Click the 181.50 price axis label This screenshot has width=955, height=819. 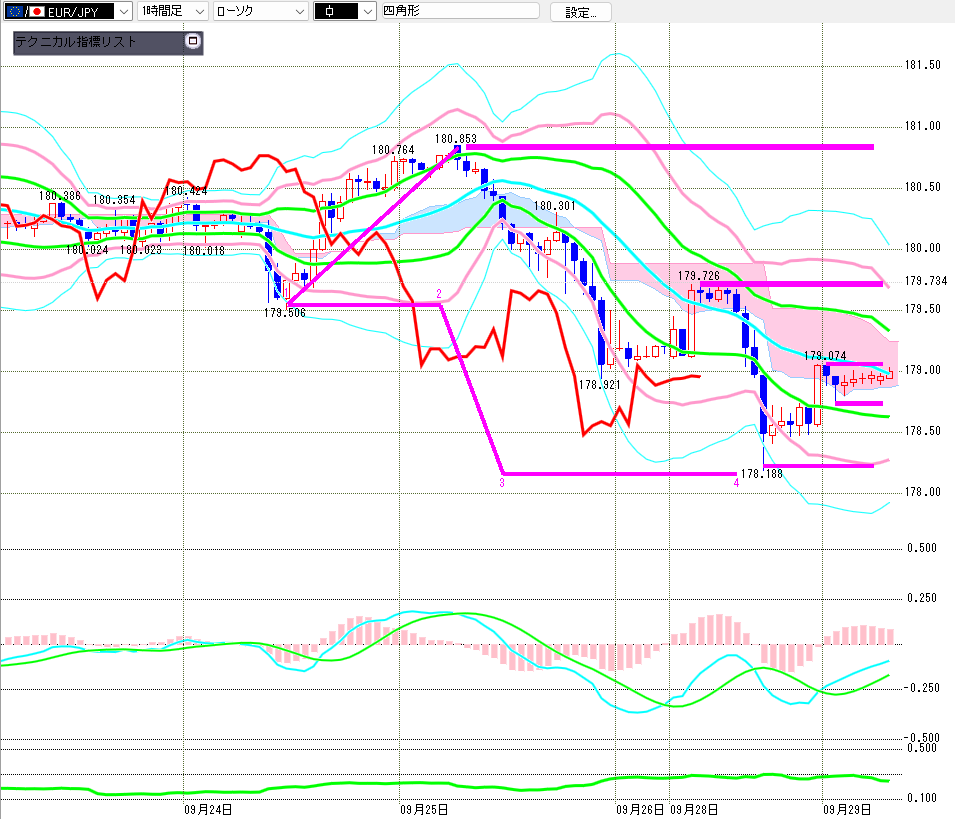[922, 65]
